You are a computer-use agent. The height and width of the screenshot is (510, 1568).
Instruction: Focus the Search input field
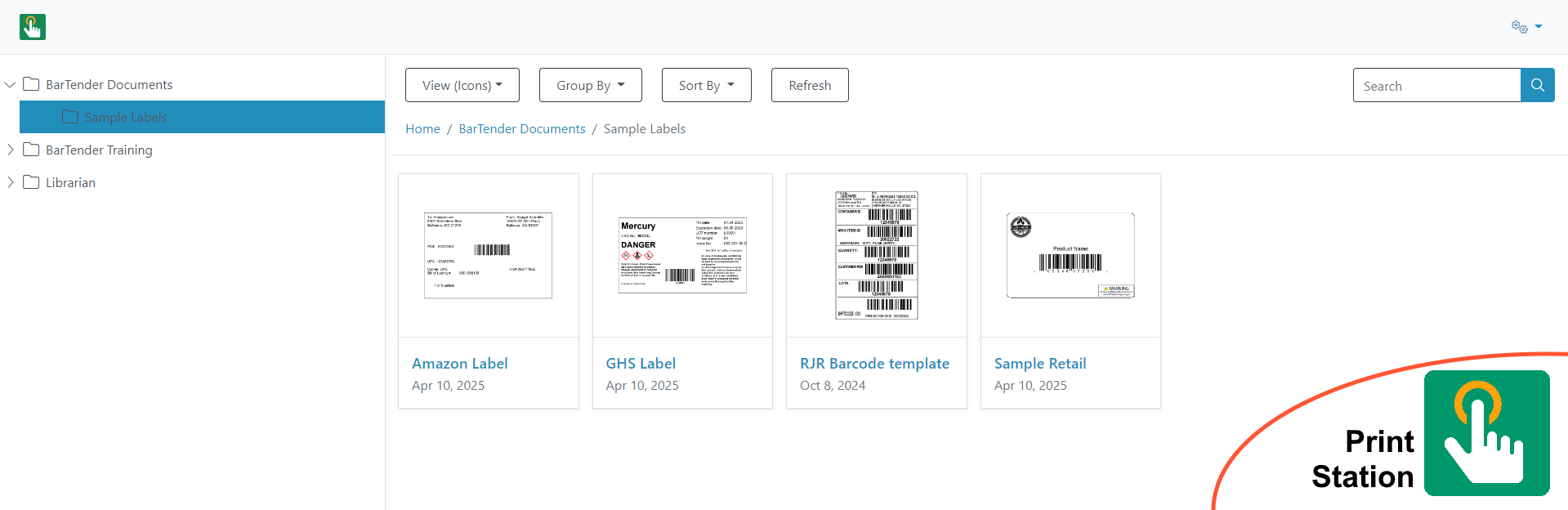(x=1436, y=85)
